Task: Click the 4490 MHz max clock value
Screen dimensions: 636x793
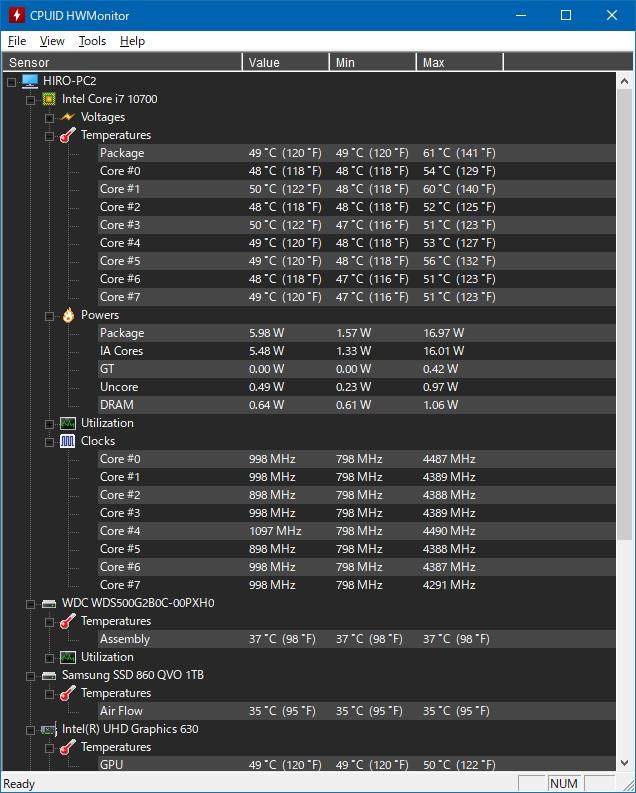Action: [x=449, y=531]
